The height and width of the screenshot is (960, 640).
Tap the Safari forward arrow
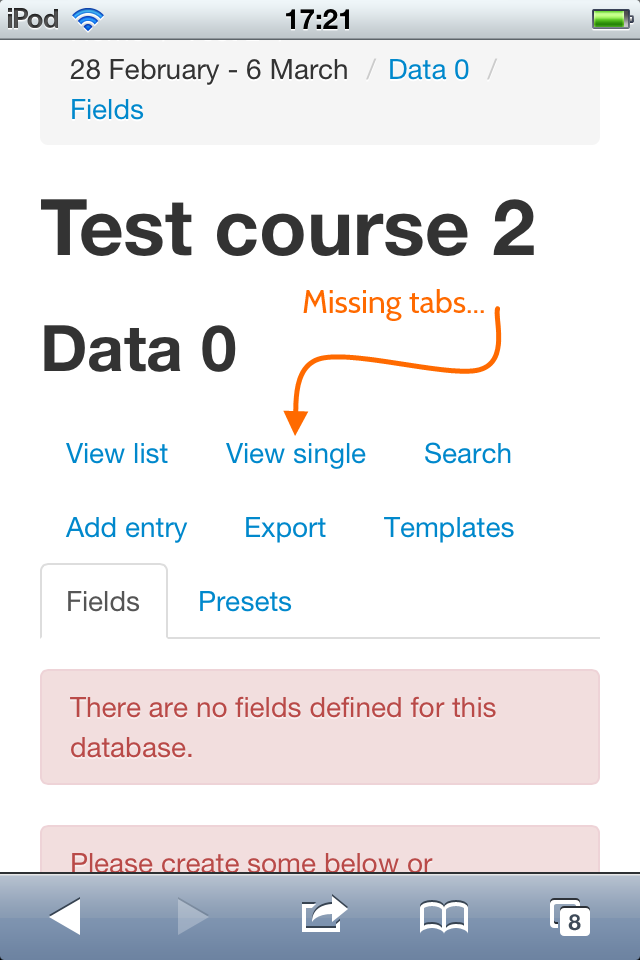pyautogui.click(x=193, y=916)
